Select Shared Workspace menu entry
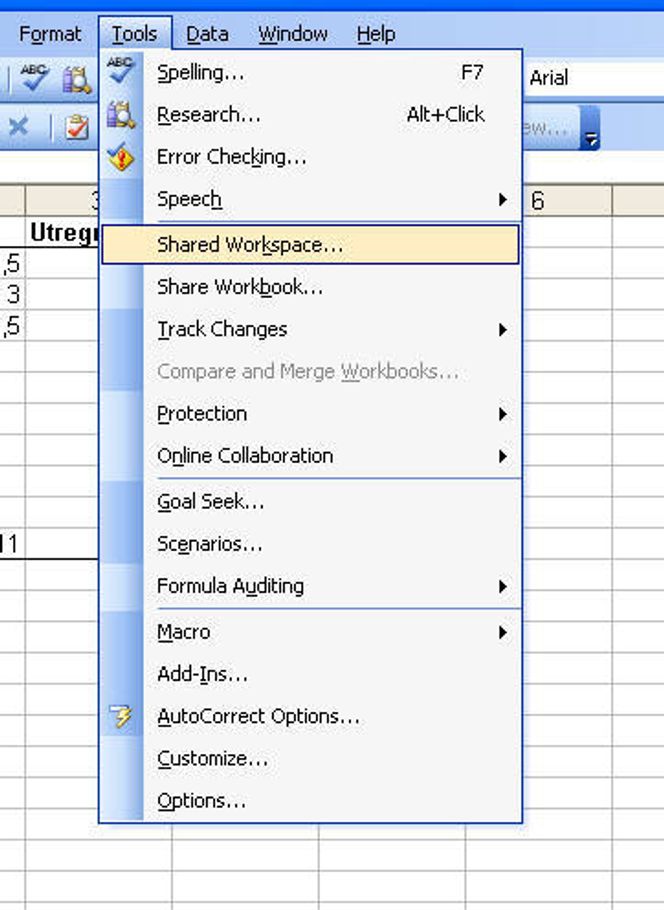Screen dimensions: 664x910 point(250,244)
